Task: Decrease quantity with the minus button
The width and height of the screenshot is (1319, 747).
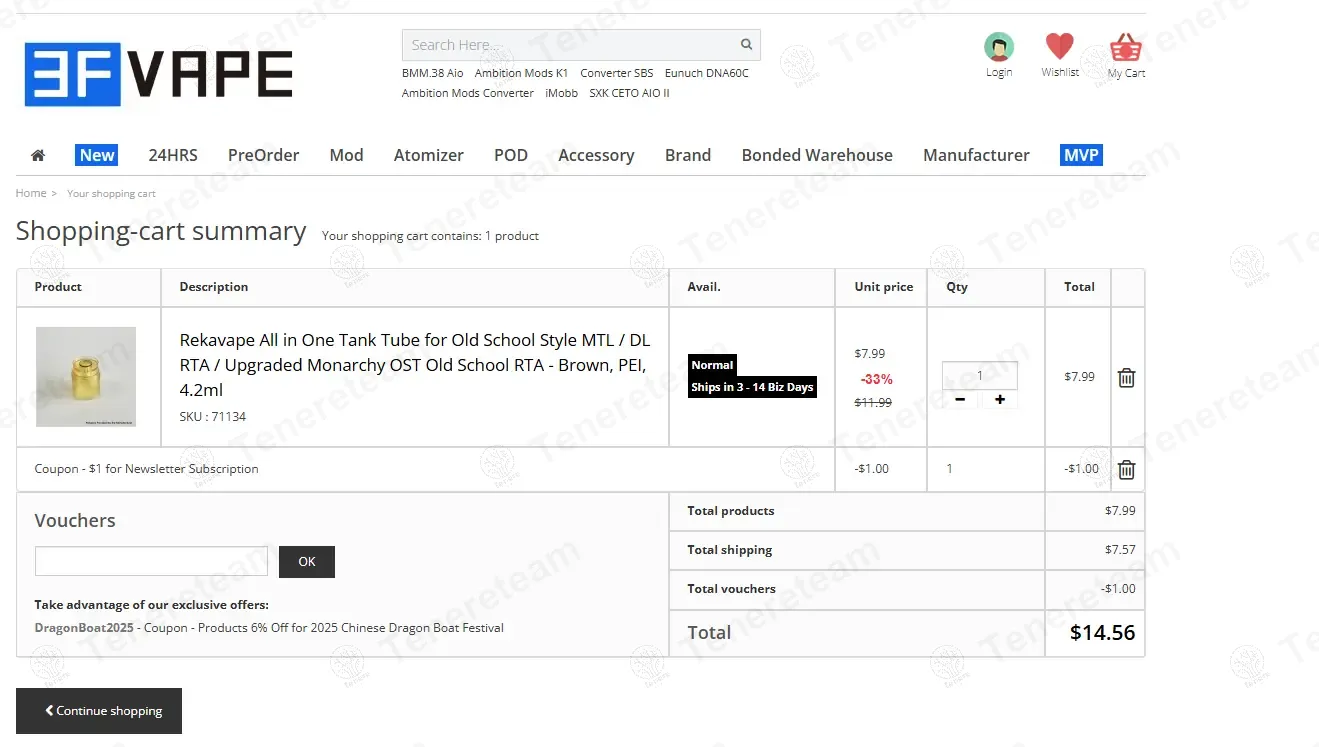Action: click(x=960, y=400)
